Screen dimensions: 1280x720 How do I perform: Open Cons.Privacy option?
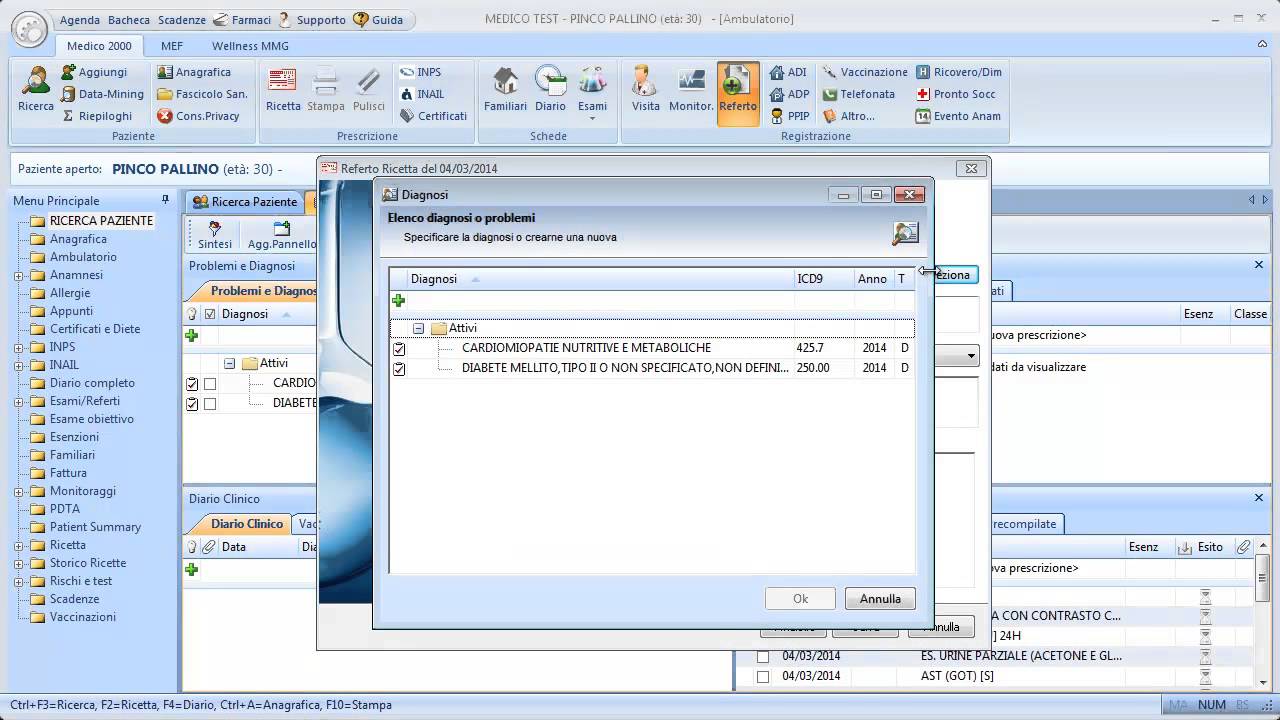(198, 116)
